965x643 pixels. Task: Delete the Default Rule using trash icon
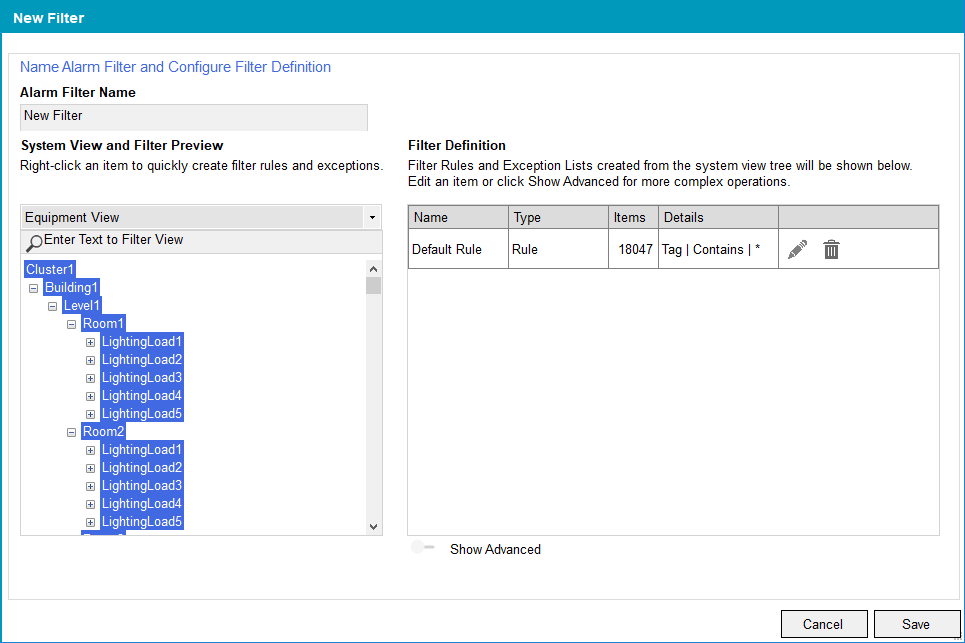[x=831, y=250]
